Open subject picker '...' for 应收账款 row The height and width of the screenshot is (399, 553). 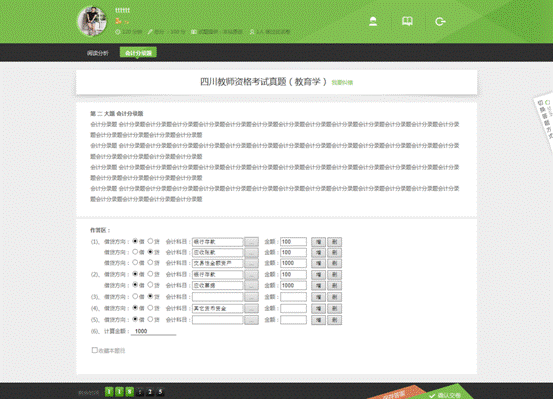(x=251, y=253)
